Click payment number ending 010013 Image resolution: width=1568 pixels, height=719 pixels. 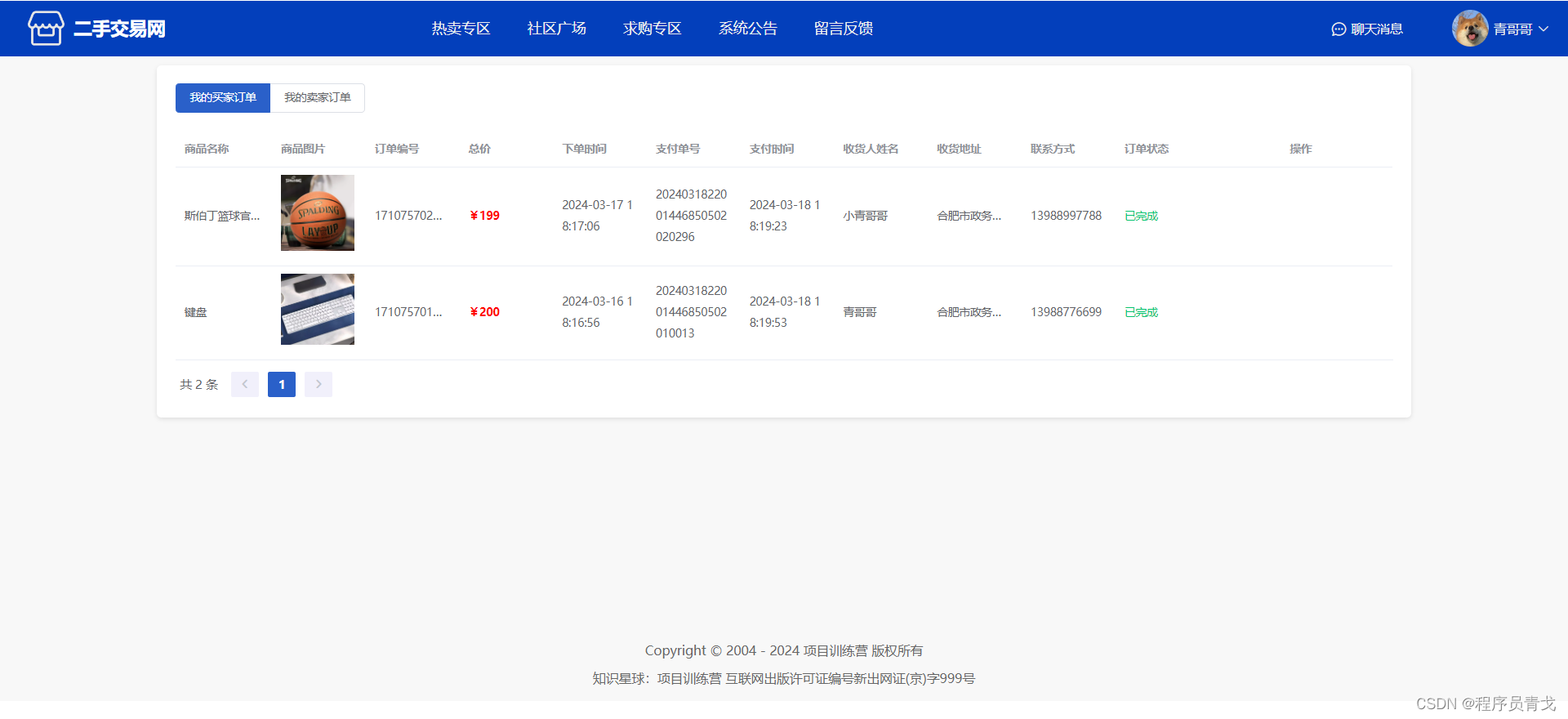(x=691, y=312)
